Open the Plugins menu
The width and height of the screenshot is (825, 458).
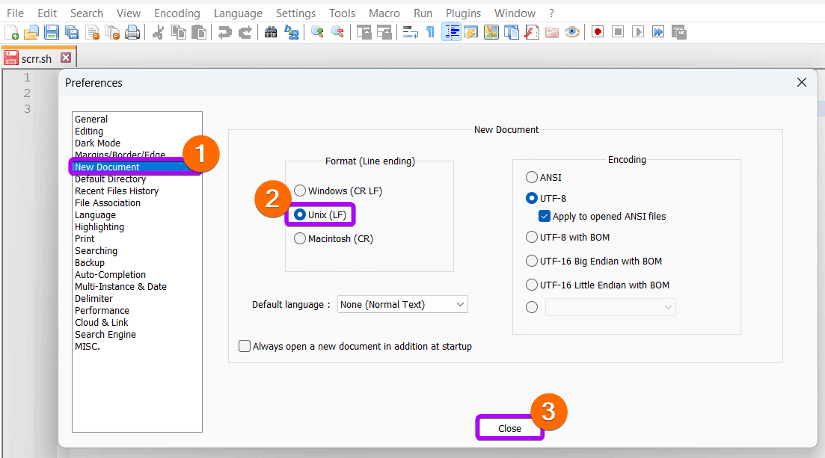point(463,13)
